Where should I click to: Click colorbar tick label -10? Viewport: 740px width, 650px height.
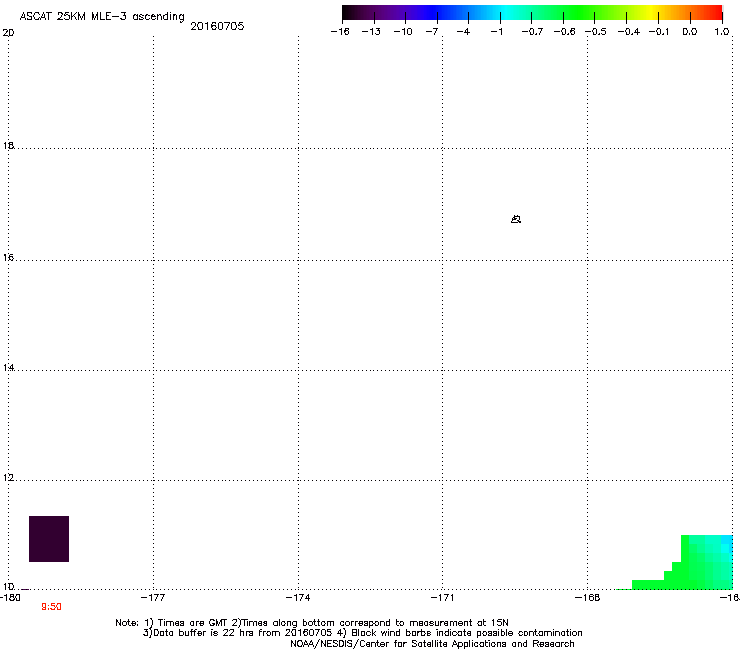coord(403,32)
